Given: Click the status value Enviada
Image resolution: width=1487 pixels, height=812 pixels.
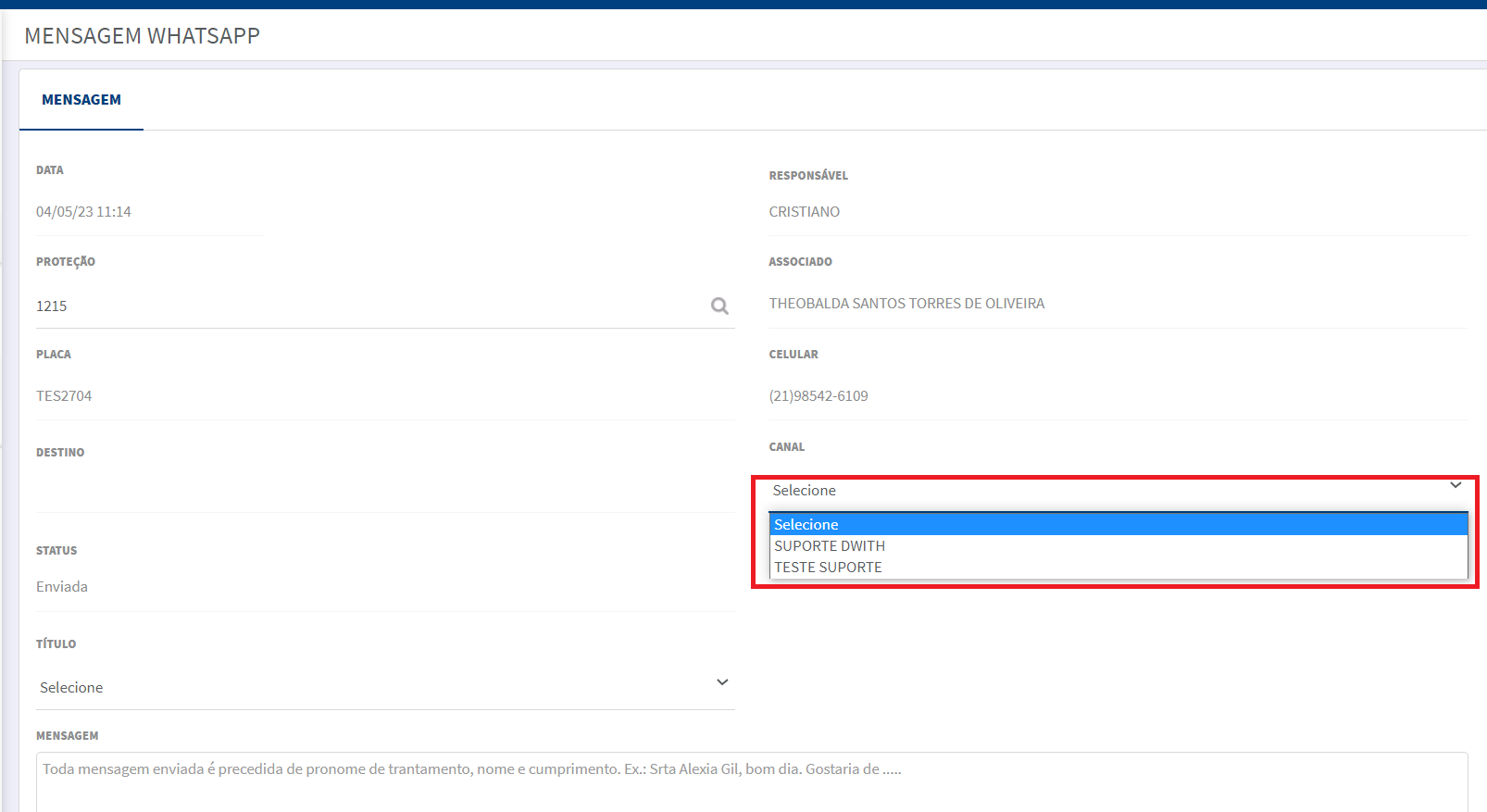Looking at the screenshot, I should (62, 587).
